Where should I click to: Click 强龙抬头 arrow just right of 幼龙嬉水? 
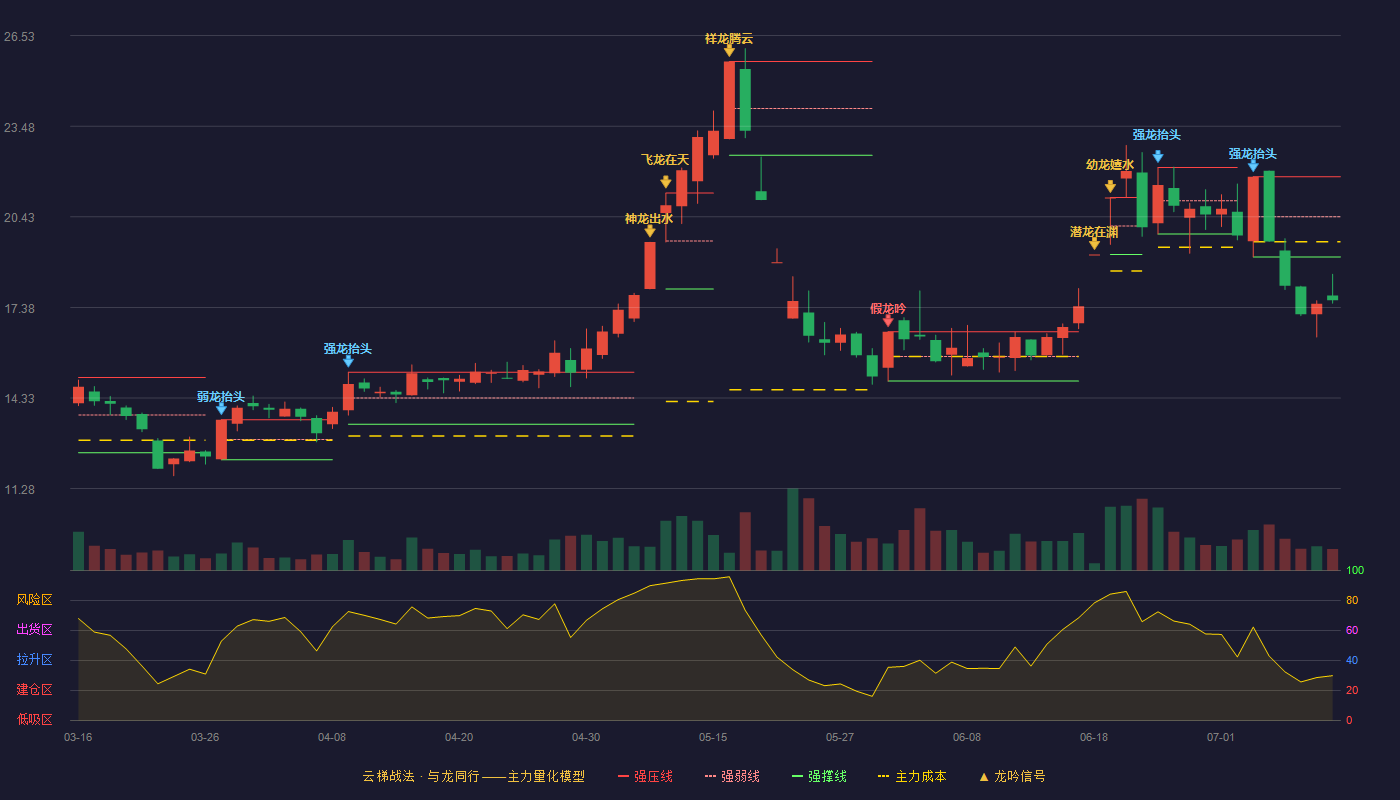click(x=1158, y=156)
